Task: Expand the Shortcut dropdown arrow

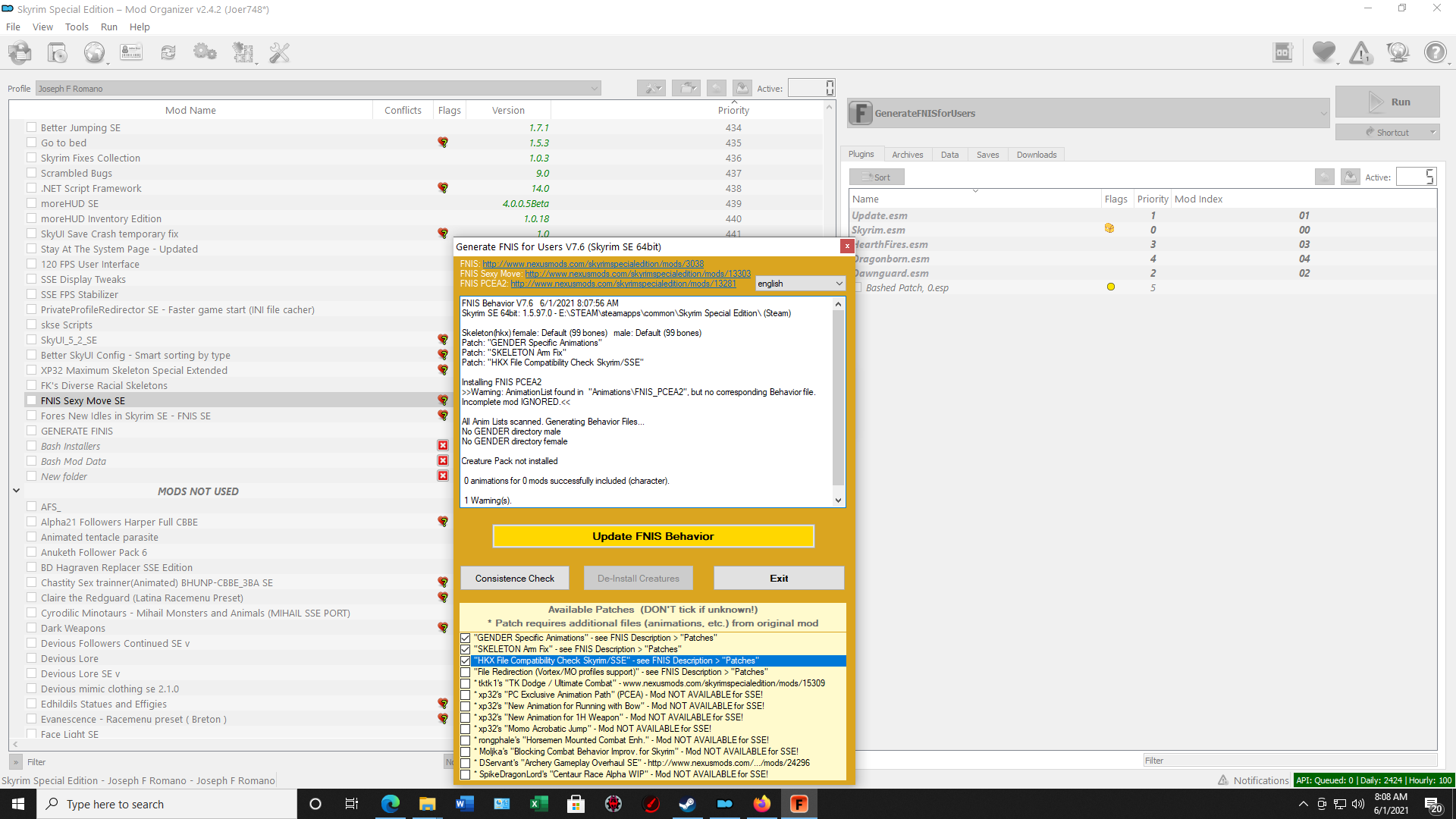Action: pos(1432,133)
